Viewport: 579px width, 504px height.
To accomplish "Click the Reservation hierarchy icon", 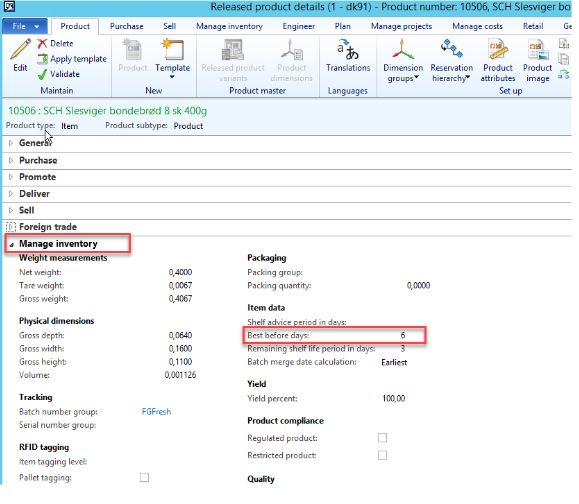I will [x=451, y=49].
